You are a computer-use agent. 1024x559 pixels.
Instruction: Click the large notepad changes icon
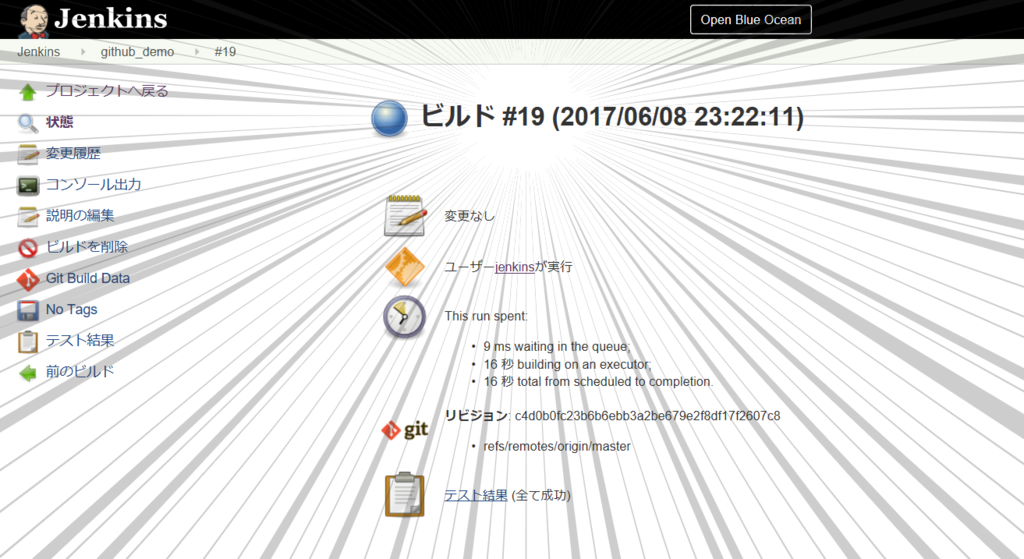(405, 215)
